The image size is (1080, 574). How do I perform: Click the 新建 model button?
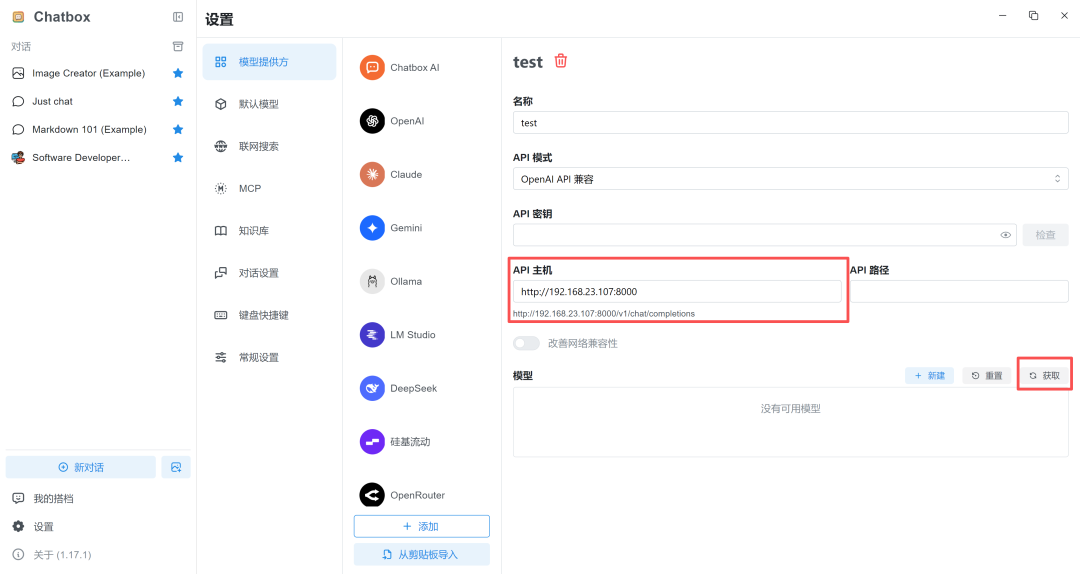point(929,376)
